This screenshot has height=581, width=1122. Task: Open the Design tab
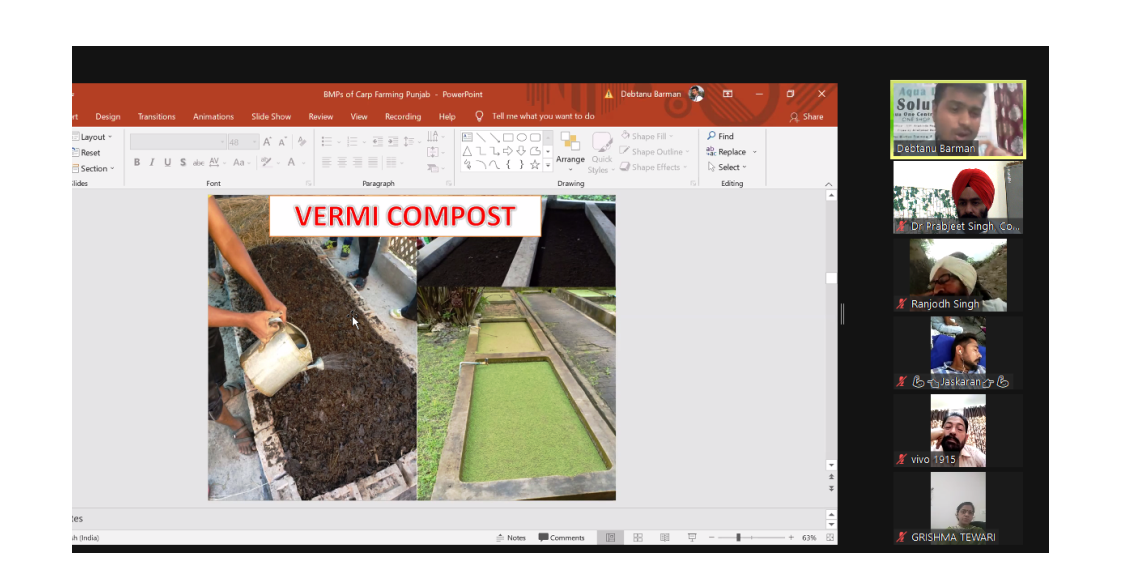pyautogui.click(x=107, y=117)
